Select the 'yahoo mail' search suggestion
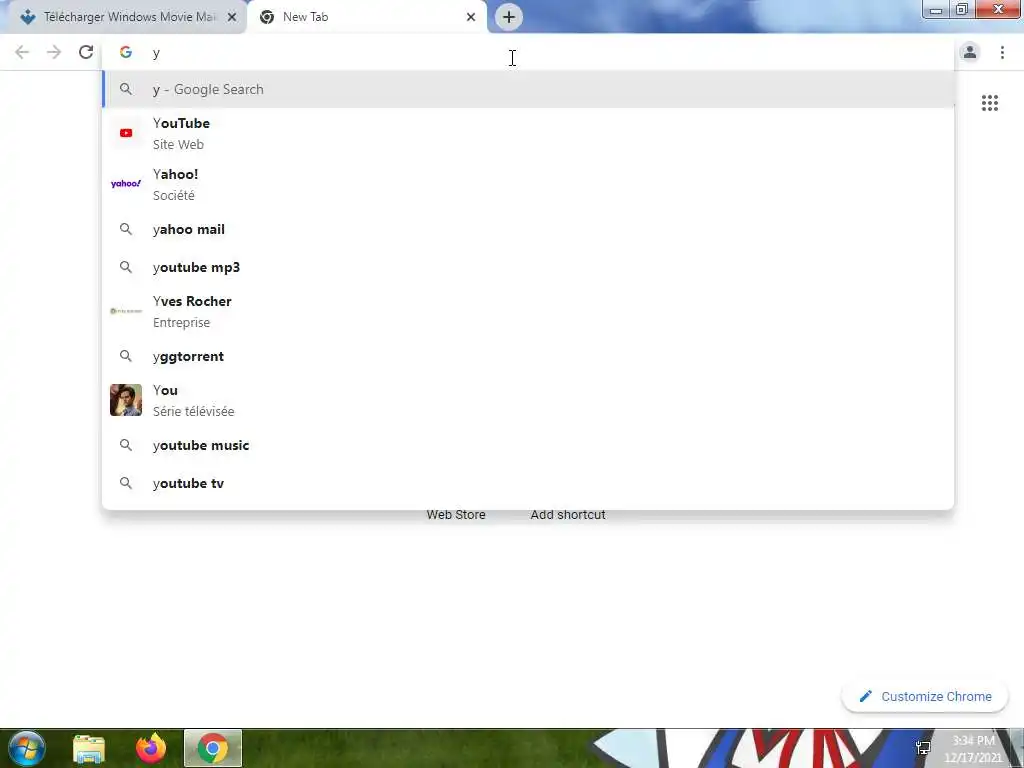Viewport: 1024px width, 768px height. coord(528,229)
